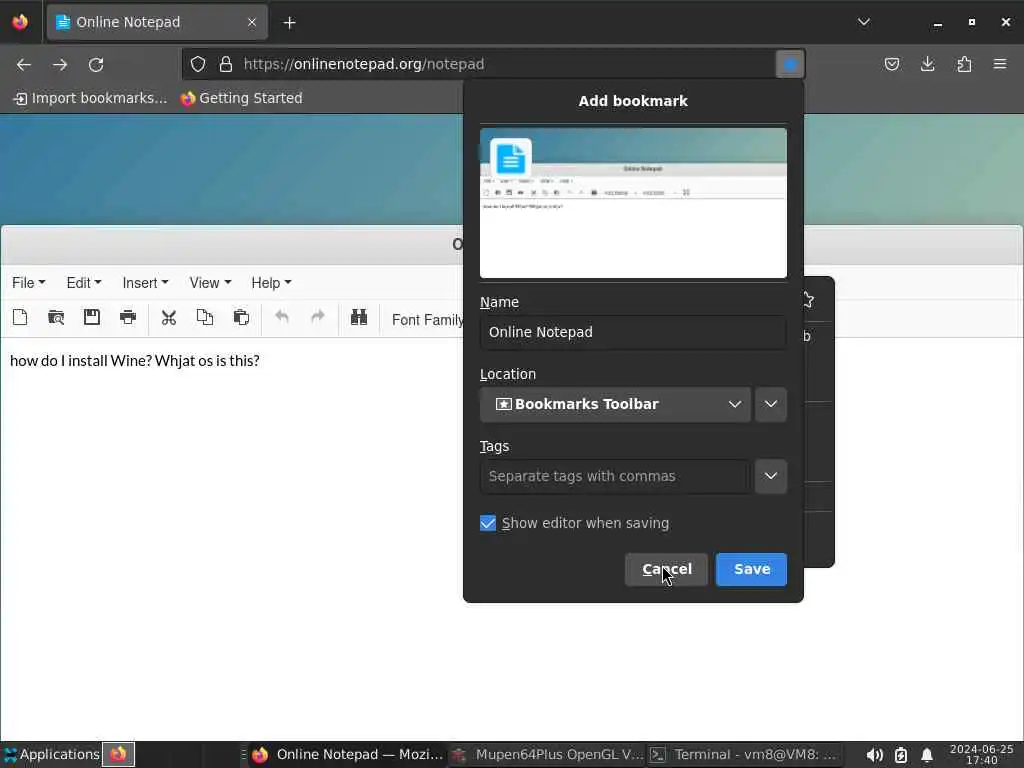The image size is (1024, 768).
Task: Select the Online Notepad browser tab
Action: [x=157, y=22]
